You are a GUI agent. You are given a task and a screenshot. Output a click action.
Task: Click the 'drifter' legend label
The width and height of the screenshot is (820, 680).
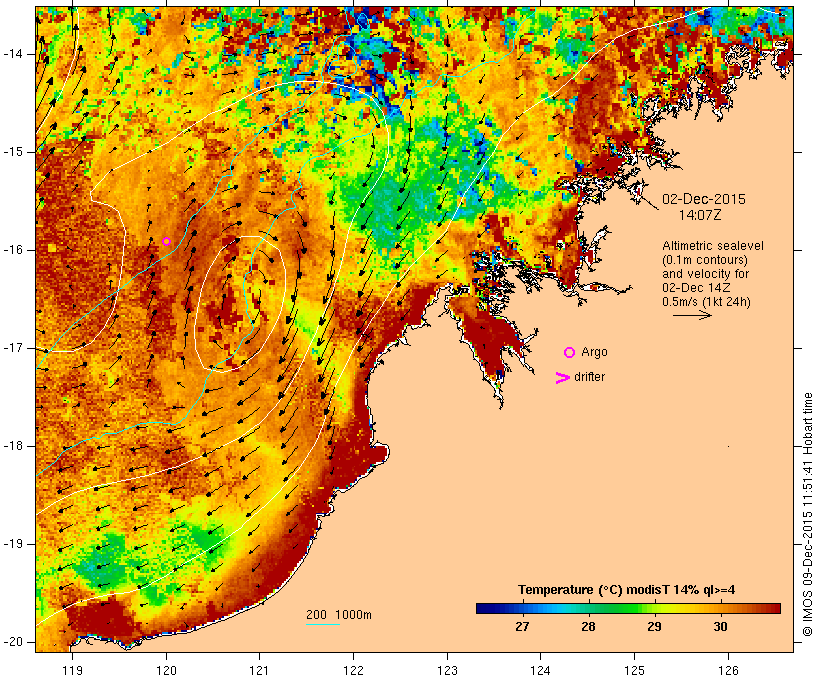[589, 377]
